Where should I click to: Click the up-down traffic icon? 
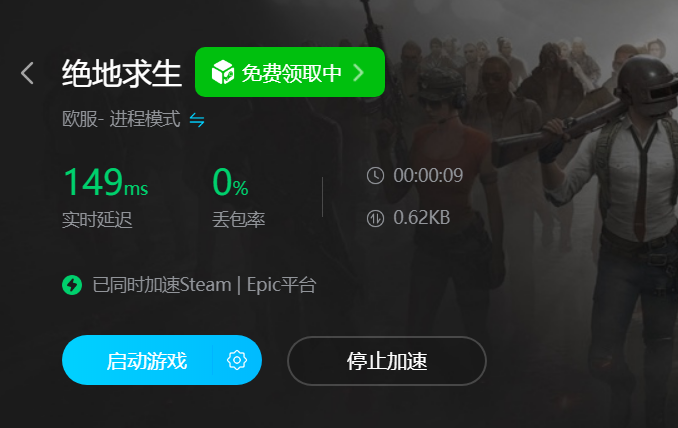click(x=375, y=218)
